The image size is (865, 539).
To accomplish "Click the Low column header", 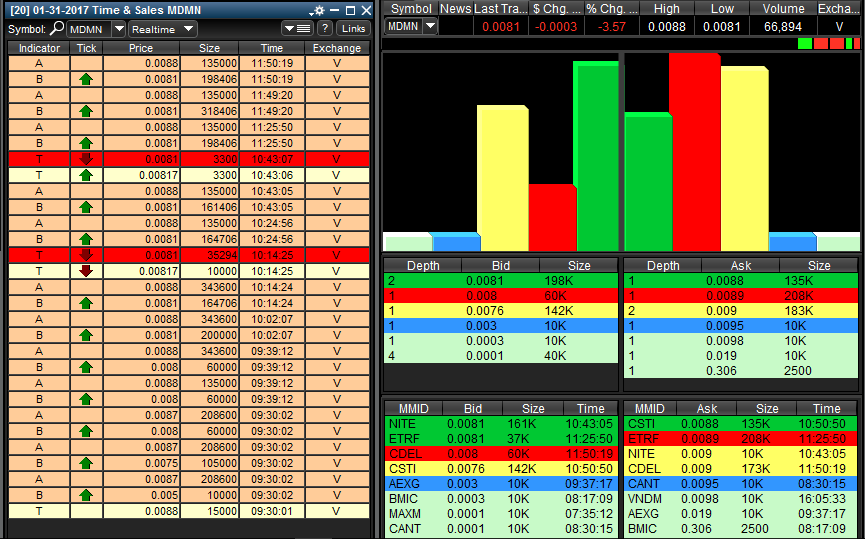I will pos(722,8).
